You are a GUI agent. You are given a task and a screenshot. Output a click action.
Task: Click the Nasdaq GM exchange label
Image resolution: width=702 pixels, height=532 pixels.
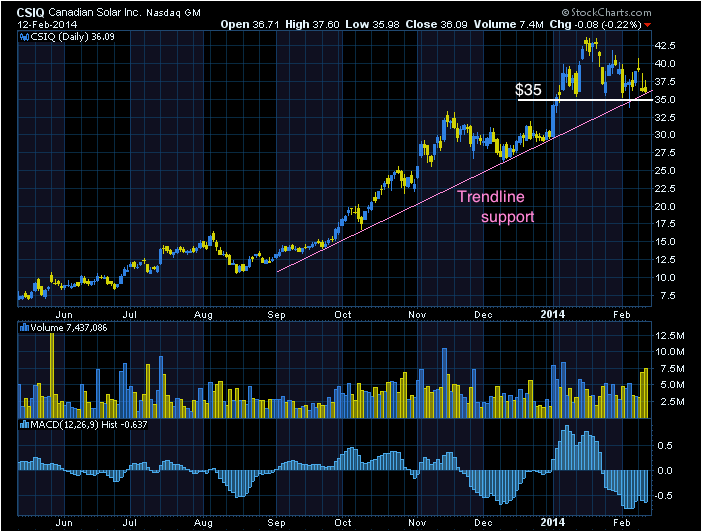(173, 13)
